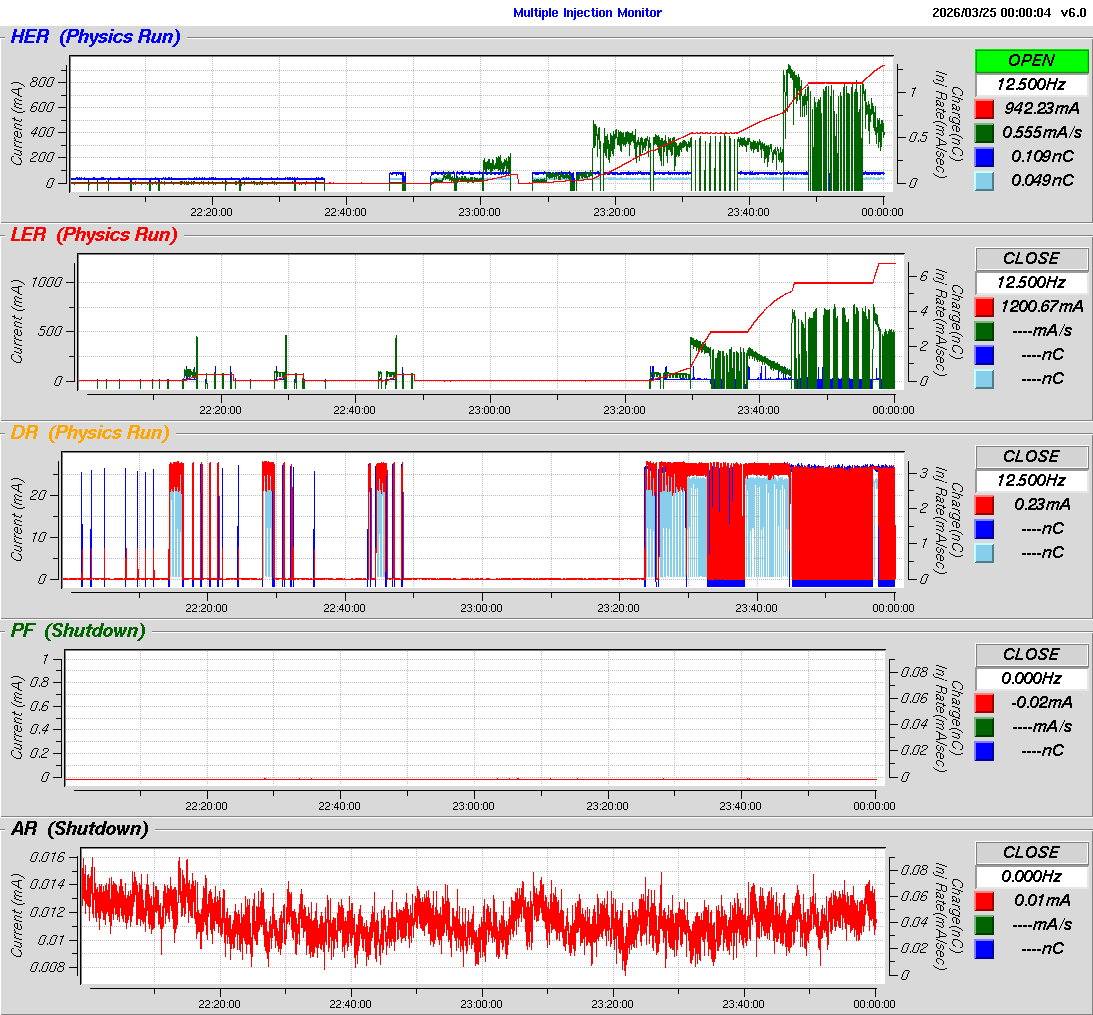Click the DR (Physics Run) panel heading
The image size is (1093, 1015).
pyautogui.click(x=90, y=433)
